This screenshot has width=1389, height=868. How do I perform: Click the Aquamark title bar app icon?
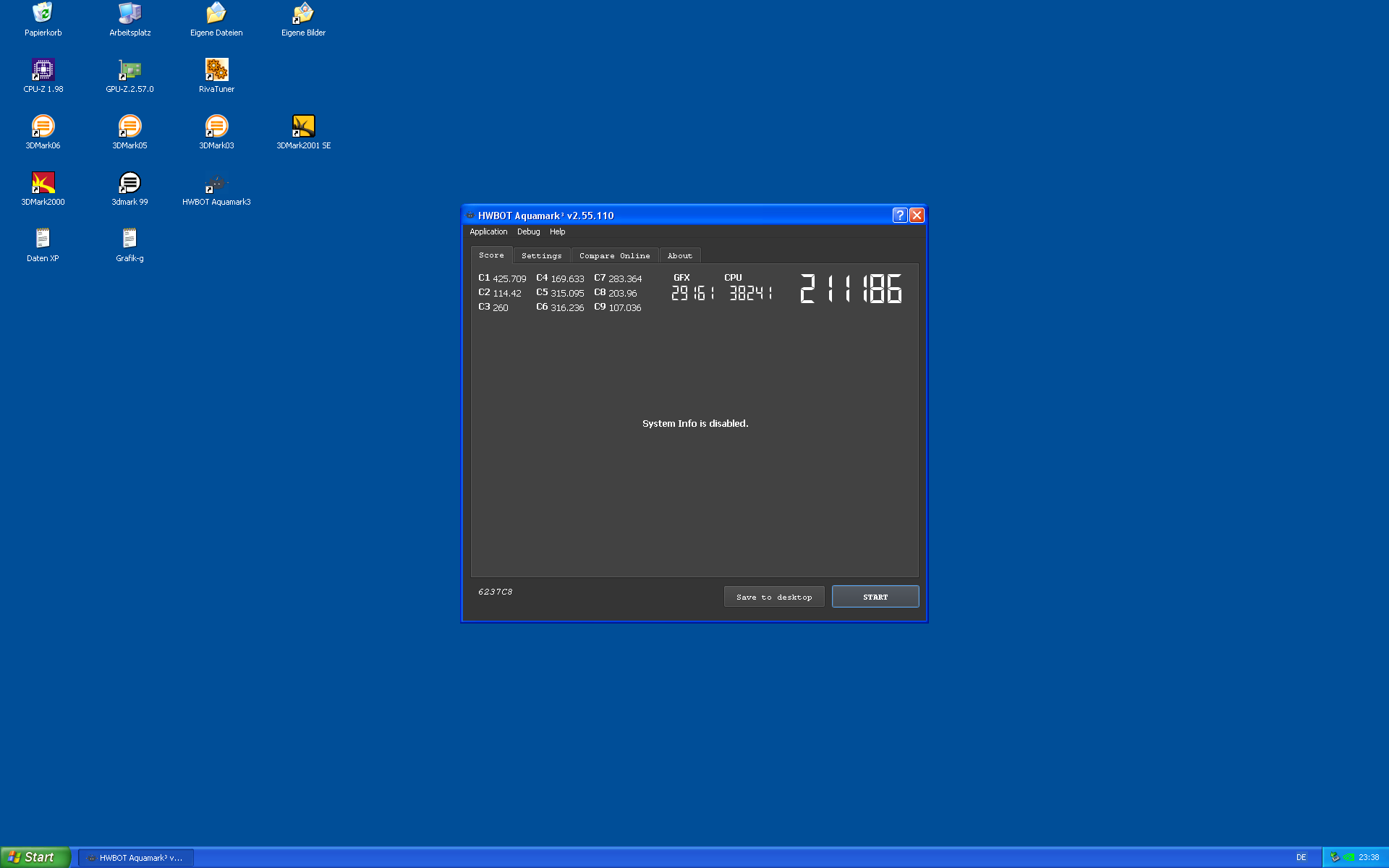(470, 216)
